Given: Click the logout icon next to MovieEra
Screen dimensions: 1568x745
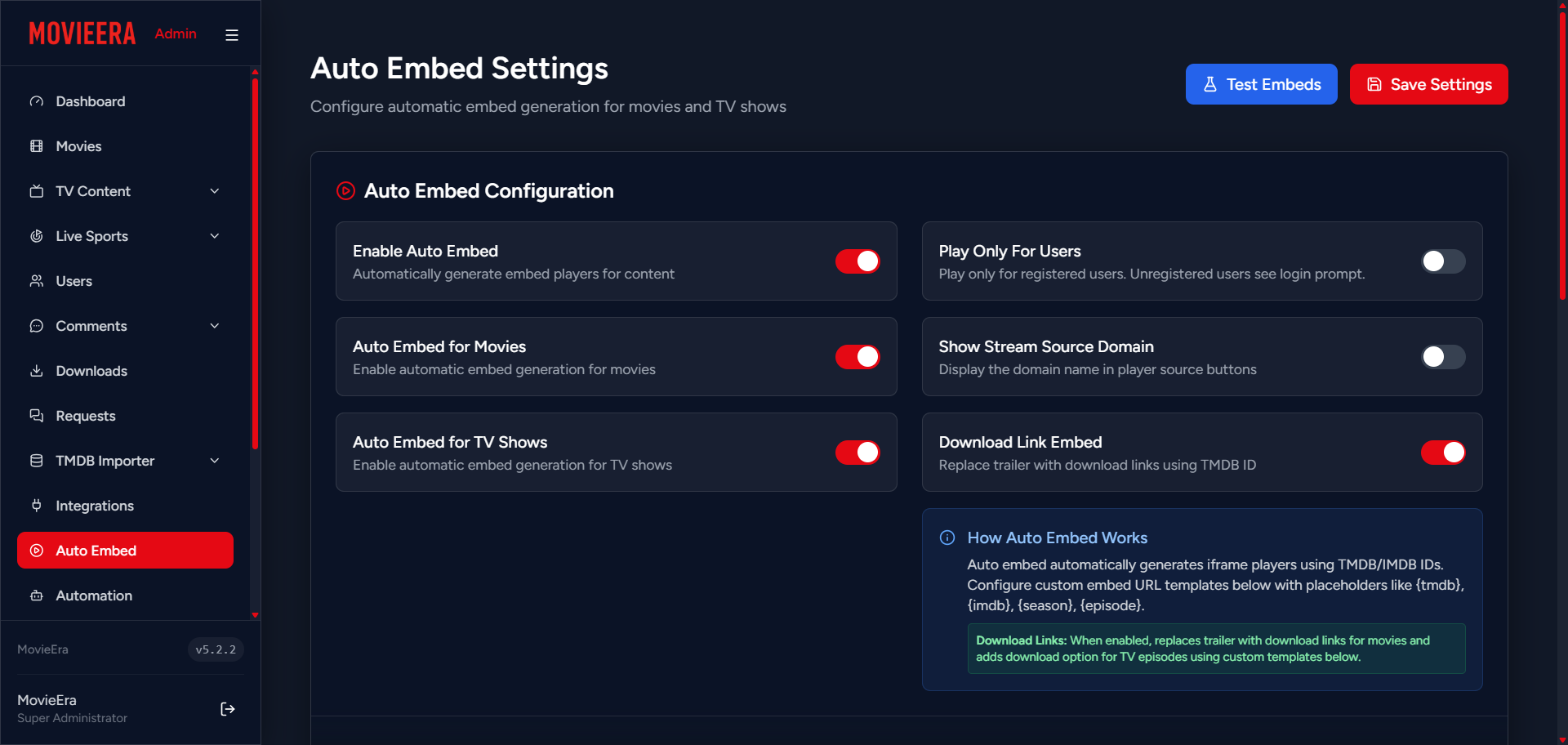Looking at the screenshot, I should (x=228, y=709).
